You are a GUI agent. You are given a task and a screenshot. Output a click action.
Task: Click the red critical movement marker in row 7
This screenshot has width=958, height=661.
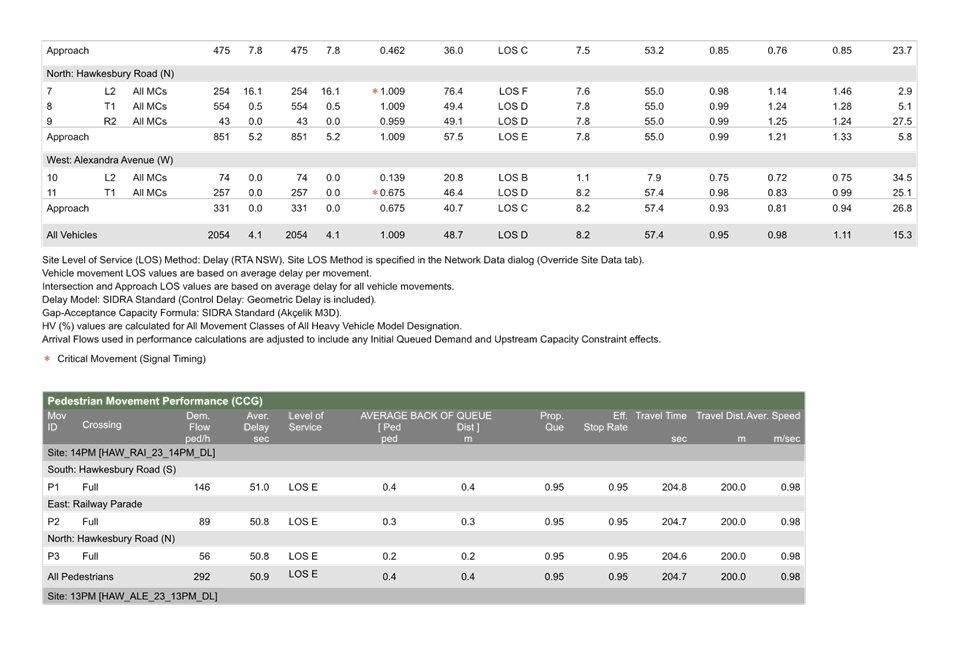(x=375, y=91)
